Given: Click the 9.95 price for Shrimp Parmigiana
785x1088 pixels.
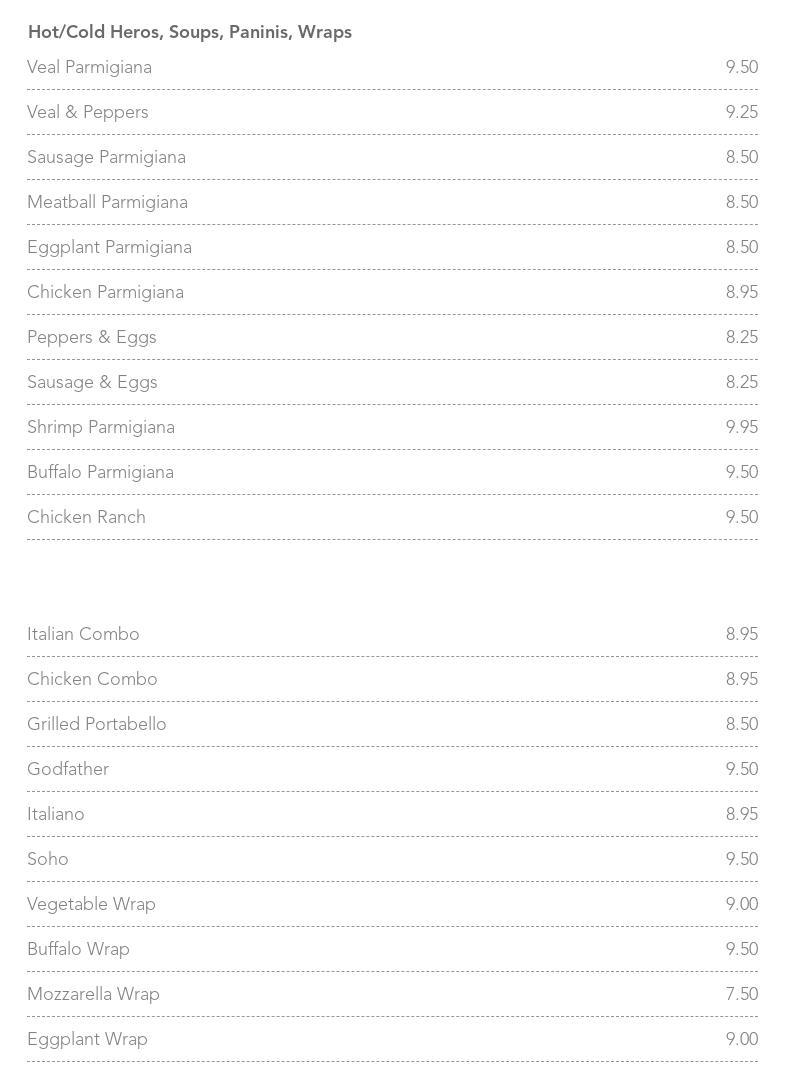Looking at the screenshot, I should (x=741, y=427).
